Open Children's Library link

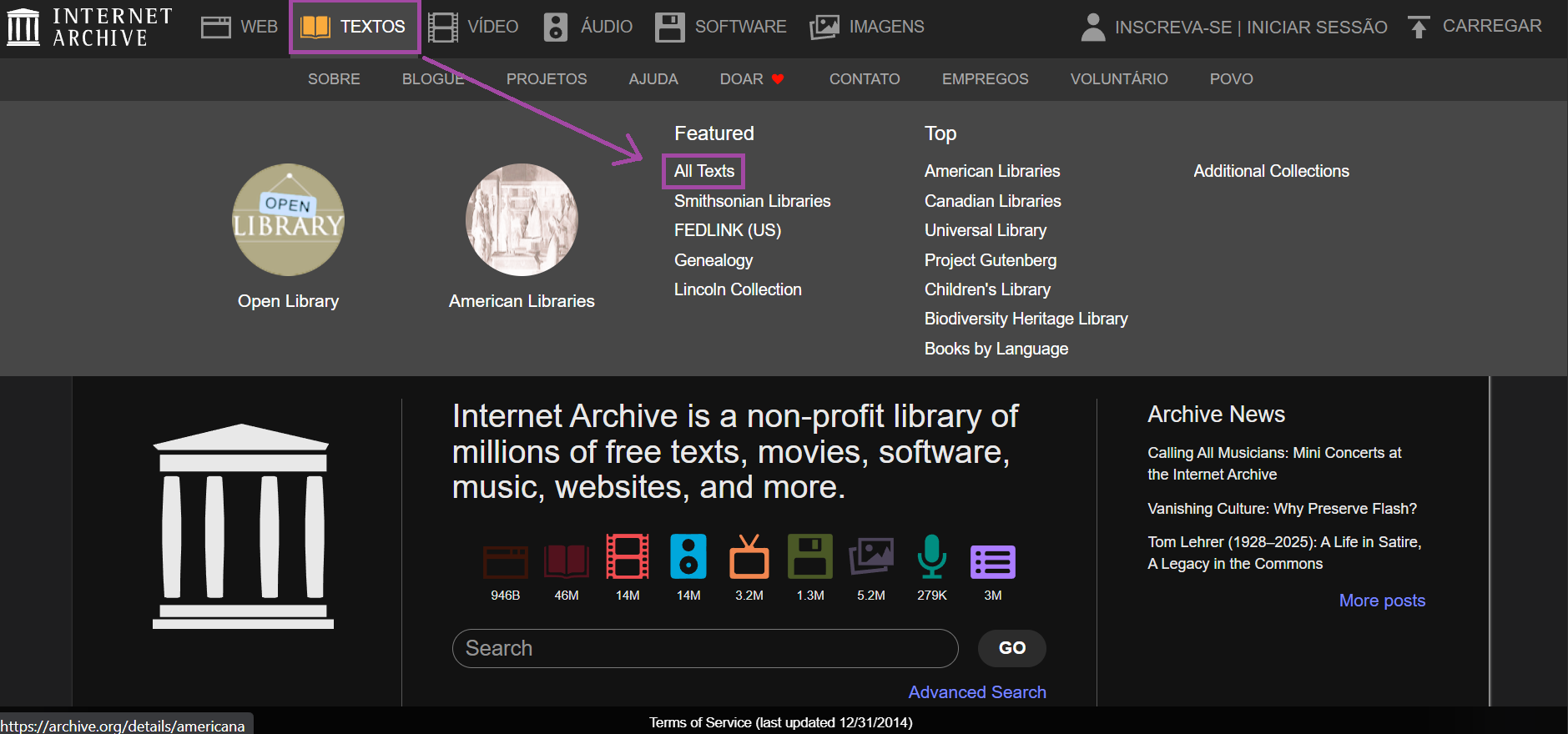point(987,289)
